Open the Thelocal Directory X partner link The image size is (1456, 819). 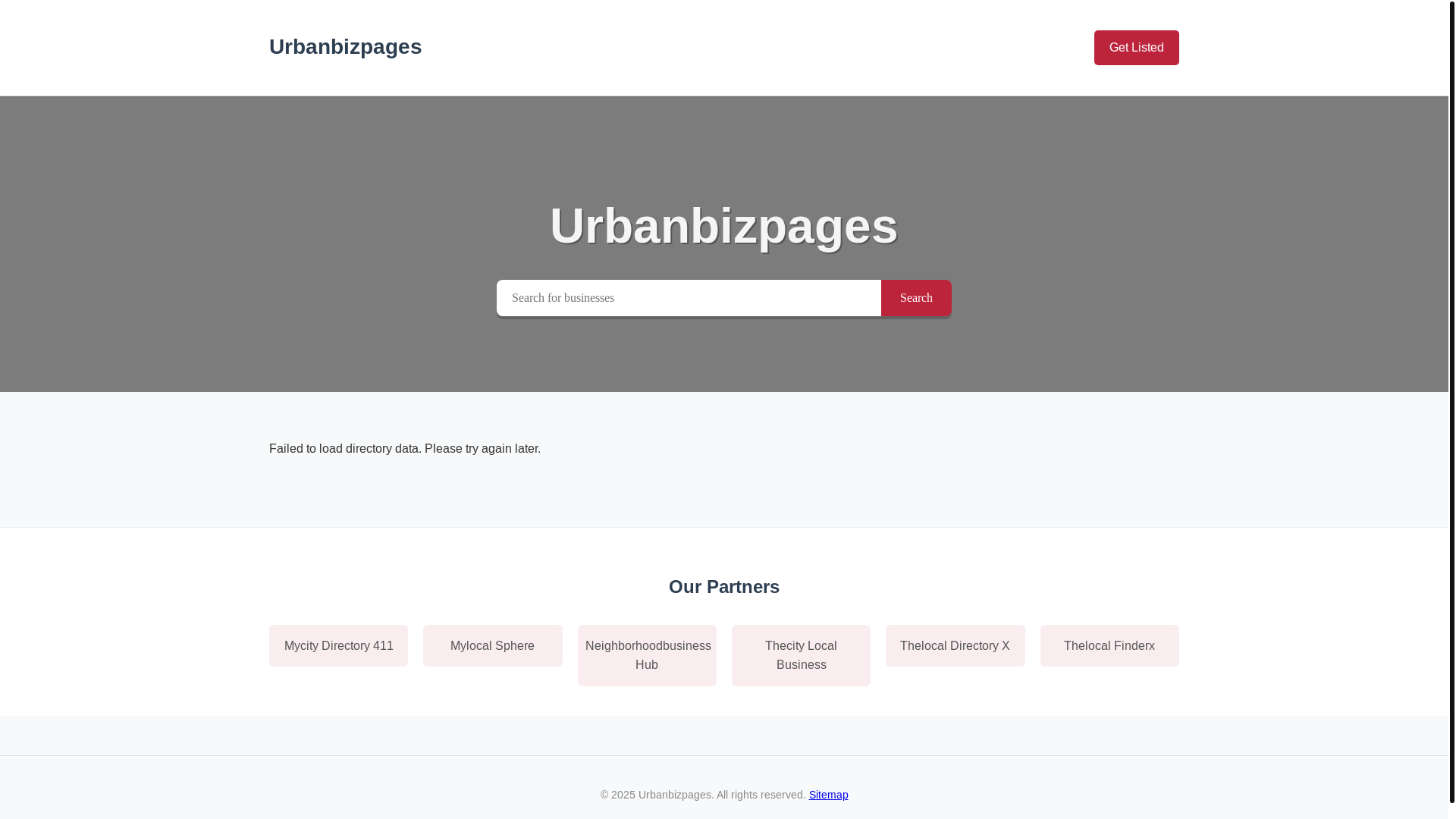(955, 646)
